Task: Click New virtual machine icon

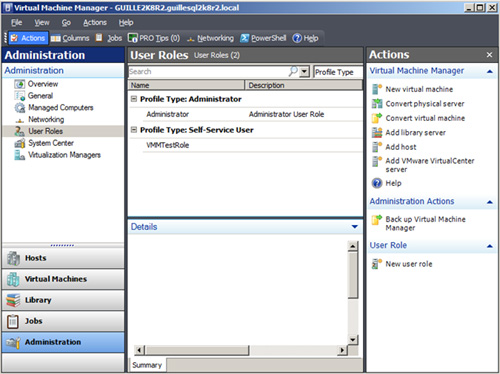Action: [x=377, y=89]
